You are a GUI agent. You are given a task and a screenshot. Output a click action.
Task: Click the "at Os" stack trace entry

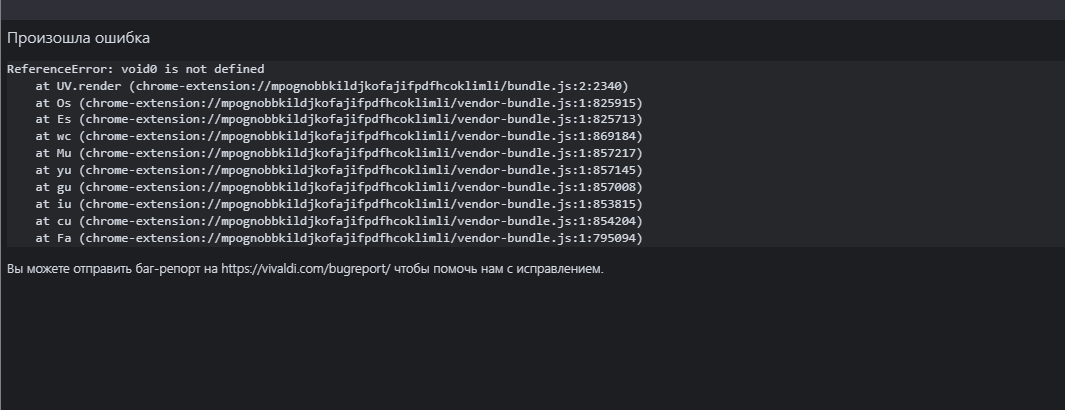coord(339,103)
